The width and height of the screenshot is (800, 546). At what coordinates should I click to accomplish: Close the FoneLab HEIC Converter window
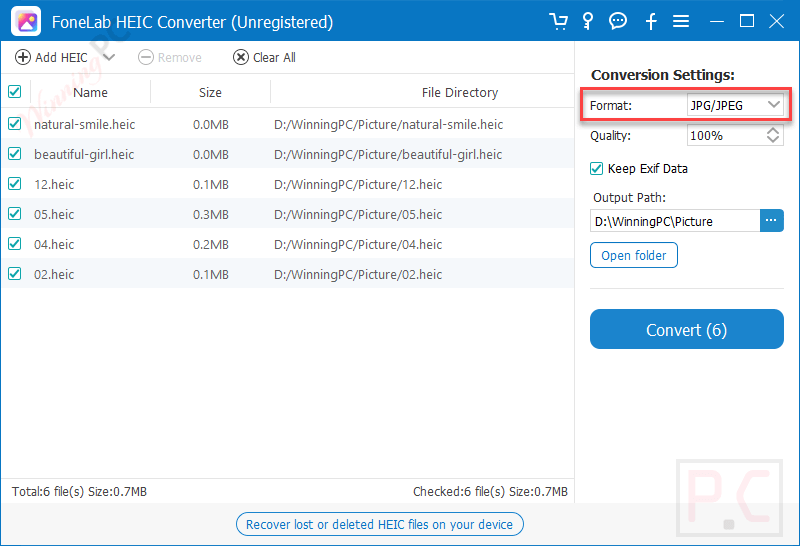777,21
